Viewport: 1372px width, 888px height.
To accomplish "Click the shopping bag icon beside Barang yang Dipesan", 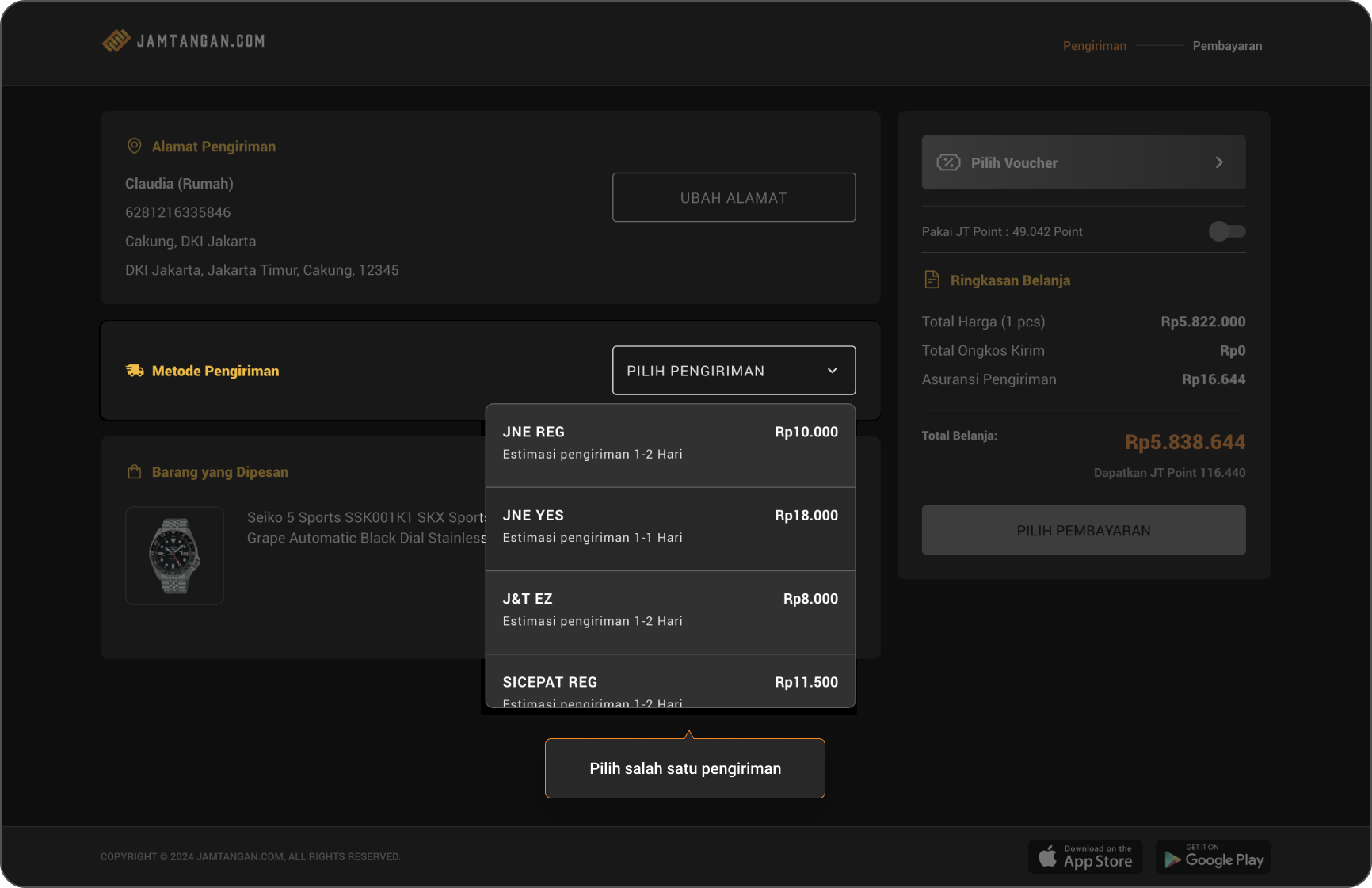I will [135, 472].
